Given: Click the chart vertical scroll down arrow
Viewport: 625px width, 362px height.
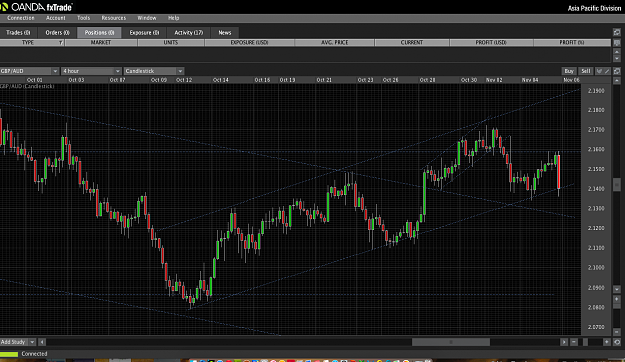Looking at the screenshot, I should pyautogui.click(x=617, y=289).
